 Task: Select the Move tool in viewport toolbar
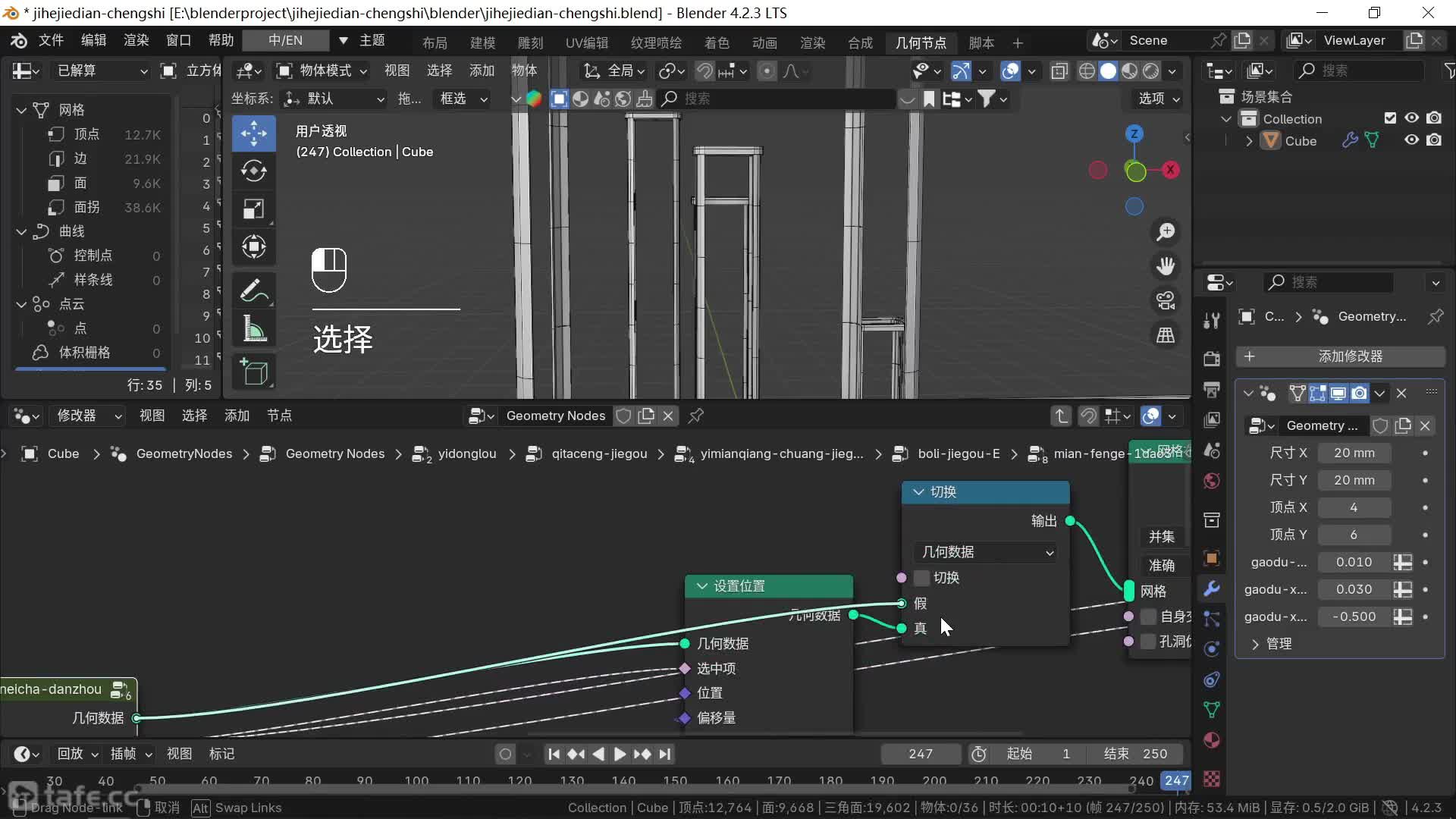click(253, 133)
